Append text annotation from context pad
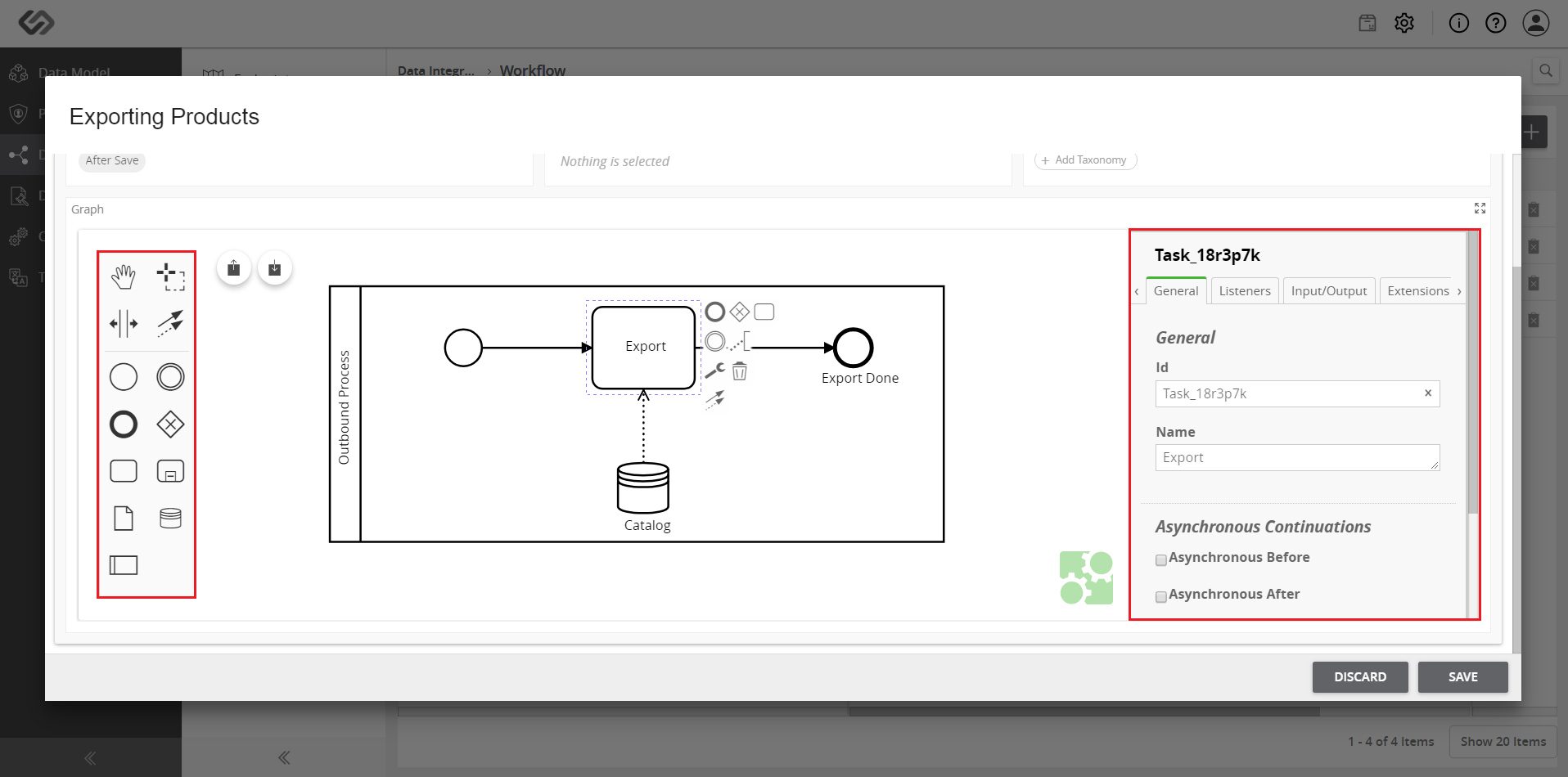 740,341
